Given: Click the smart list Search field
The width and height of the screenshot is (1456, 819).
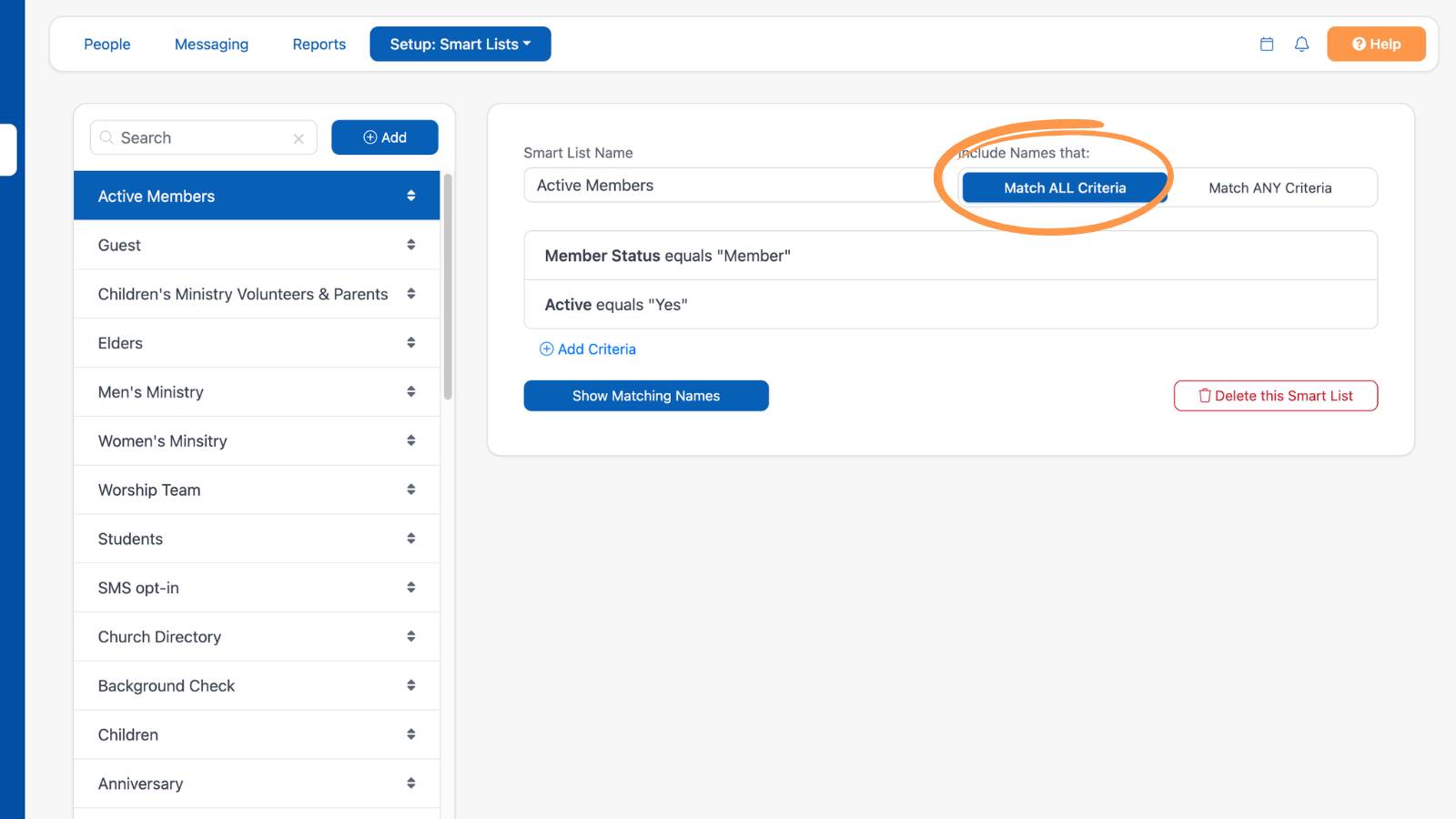Looking at the screenshot, I should click(204, 137).
